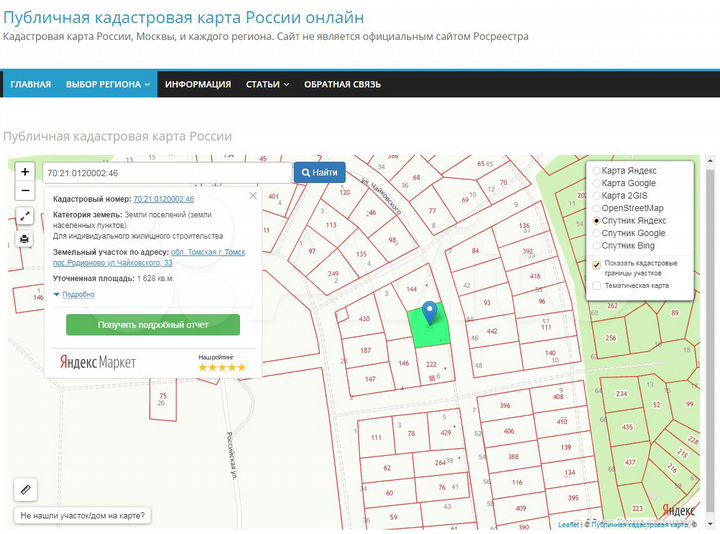The height and width of the screenshot is (534, 720).
Task: Select OpenStreetMap layer
Action: (x=596, y=208)
